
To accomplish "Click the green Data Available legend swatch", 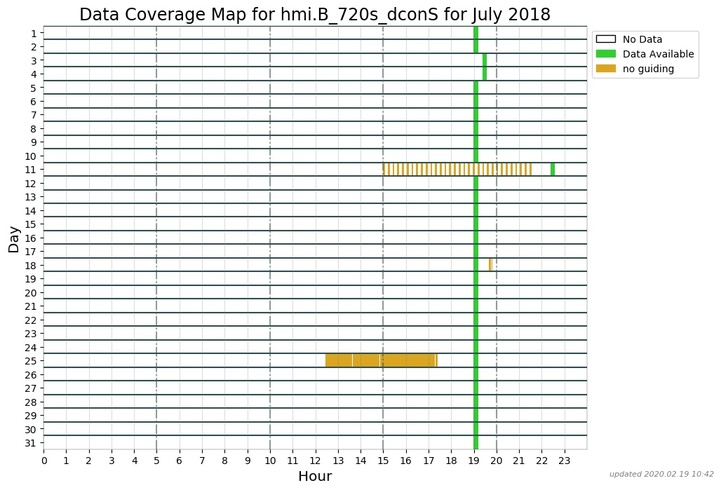I will click(606, 54).
